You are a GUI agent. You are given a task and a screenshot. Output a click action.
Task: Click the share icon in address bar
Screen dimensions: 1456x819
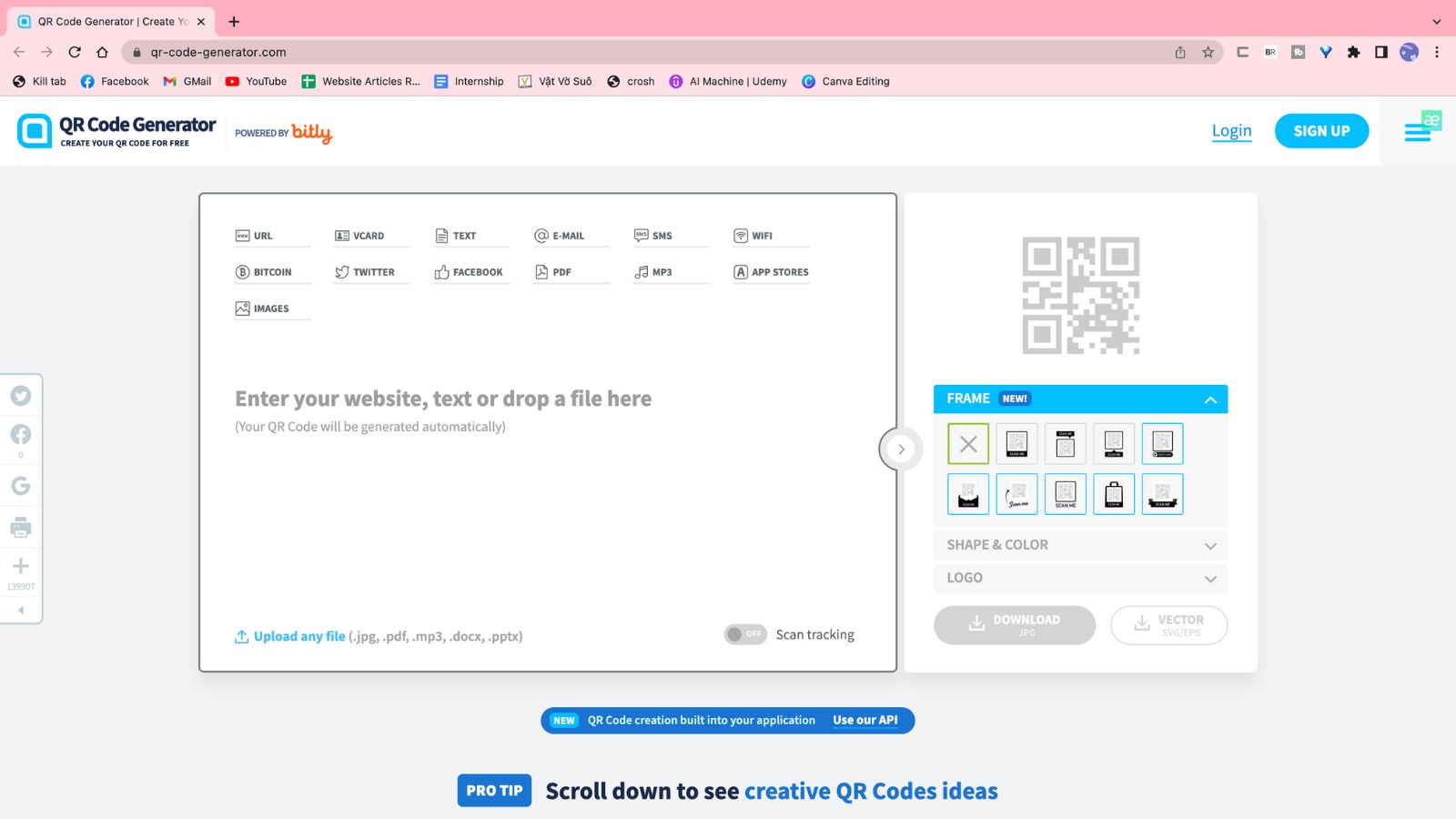(x=1180, y=52)
